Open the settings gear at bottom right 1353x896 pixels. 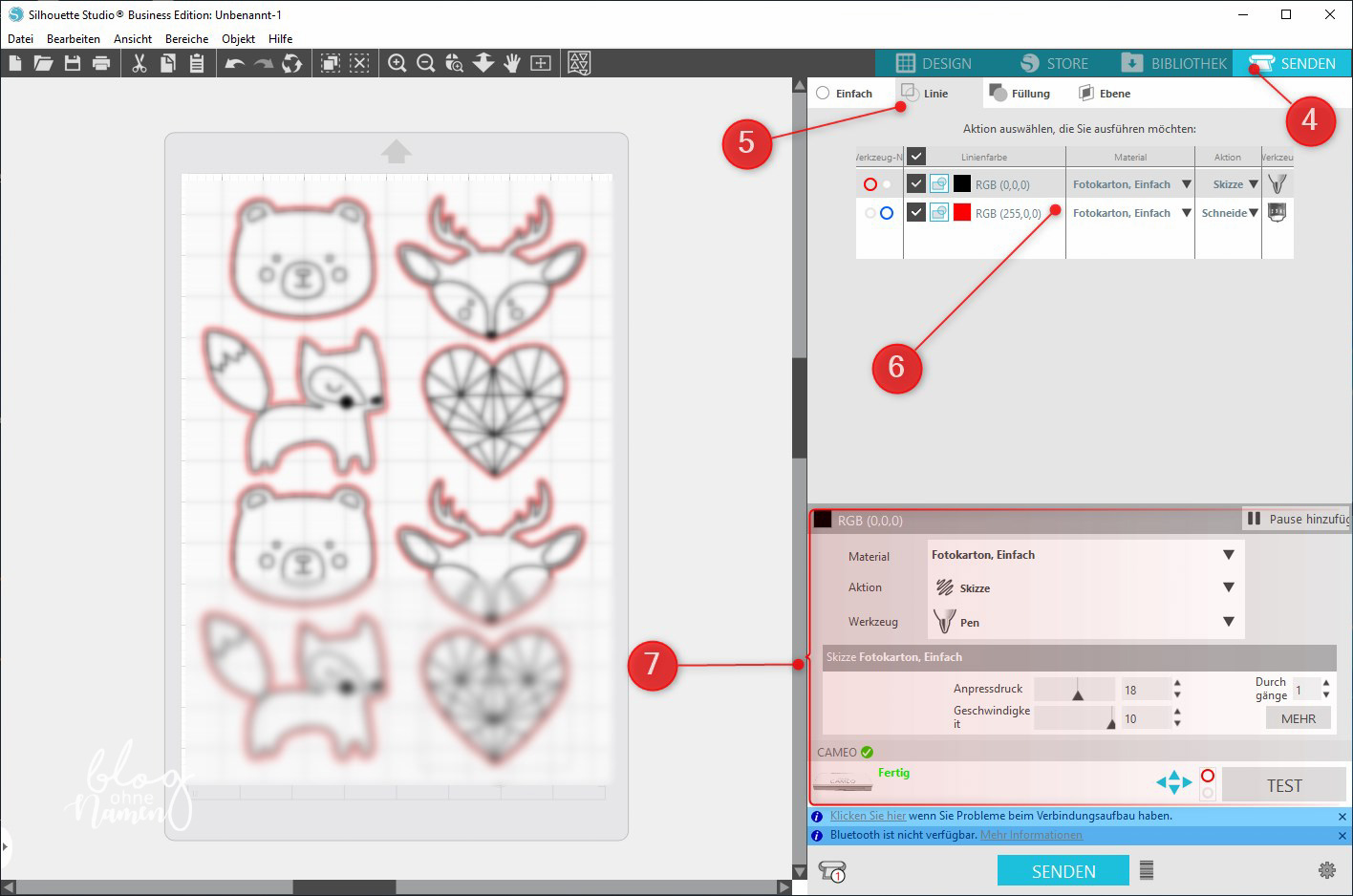pyautogui.click(x=1326, y=870)
